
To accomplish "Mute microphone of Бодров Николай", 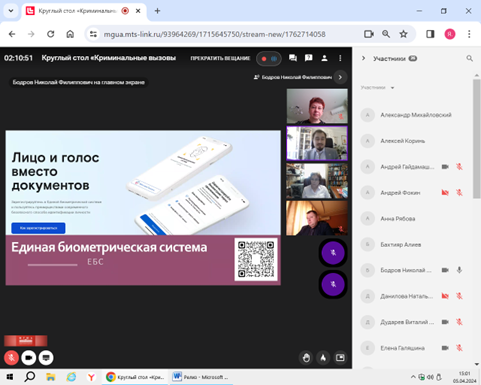I will pos(459,270).
